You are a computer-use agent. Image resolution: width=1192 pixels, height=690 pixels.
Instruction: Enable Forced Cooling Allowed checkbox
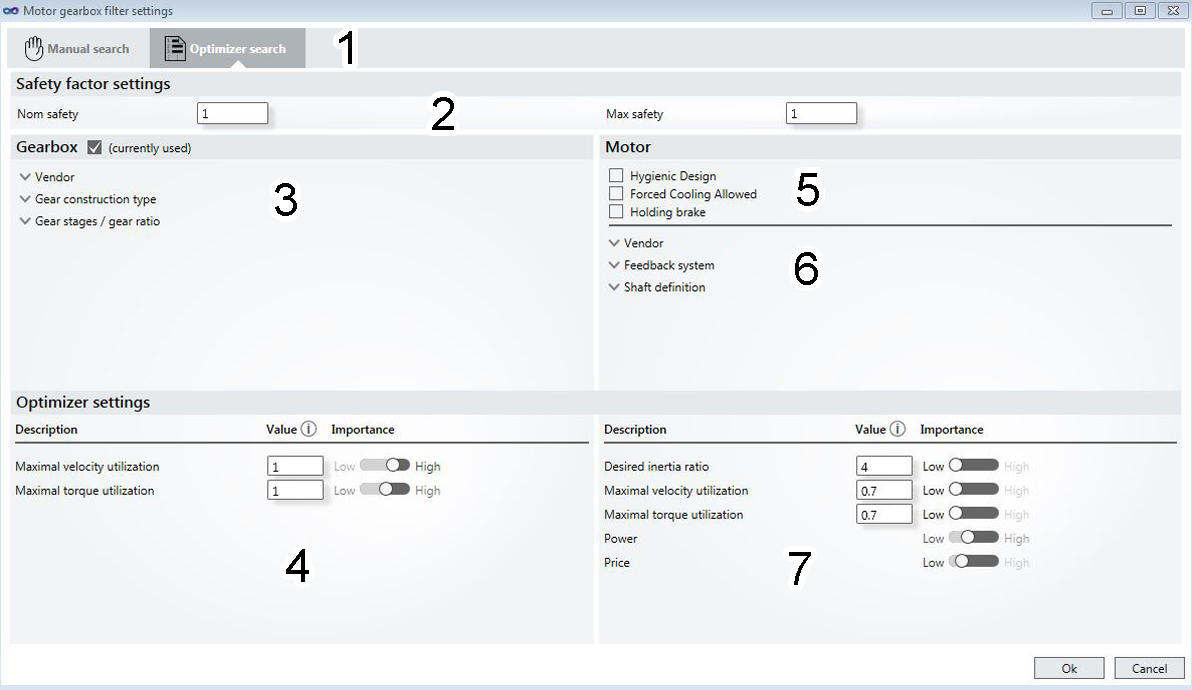click(616, 194)
